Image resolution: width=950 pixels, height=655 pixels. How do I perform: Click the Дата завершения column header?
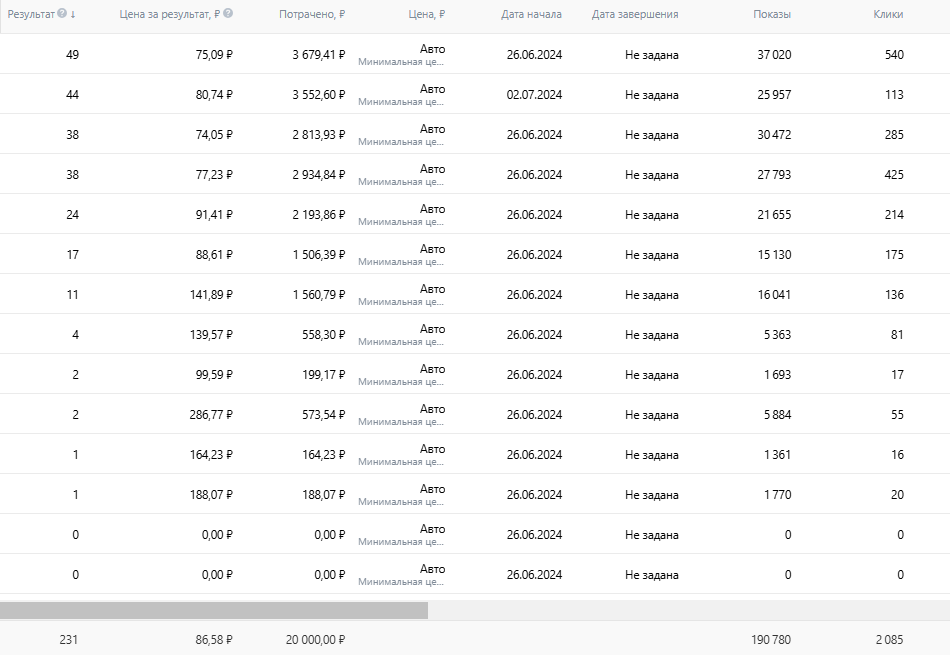pyautogui.click(x=635, y=15)
